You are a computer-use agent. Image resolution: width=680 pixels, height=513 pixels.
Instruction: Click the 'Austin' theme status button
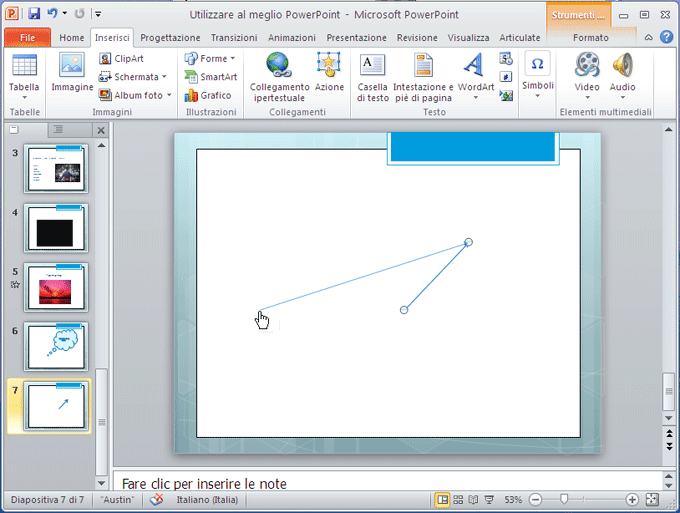117,500
